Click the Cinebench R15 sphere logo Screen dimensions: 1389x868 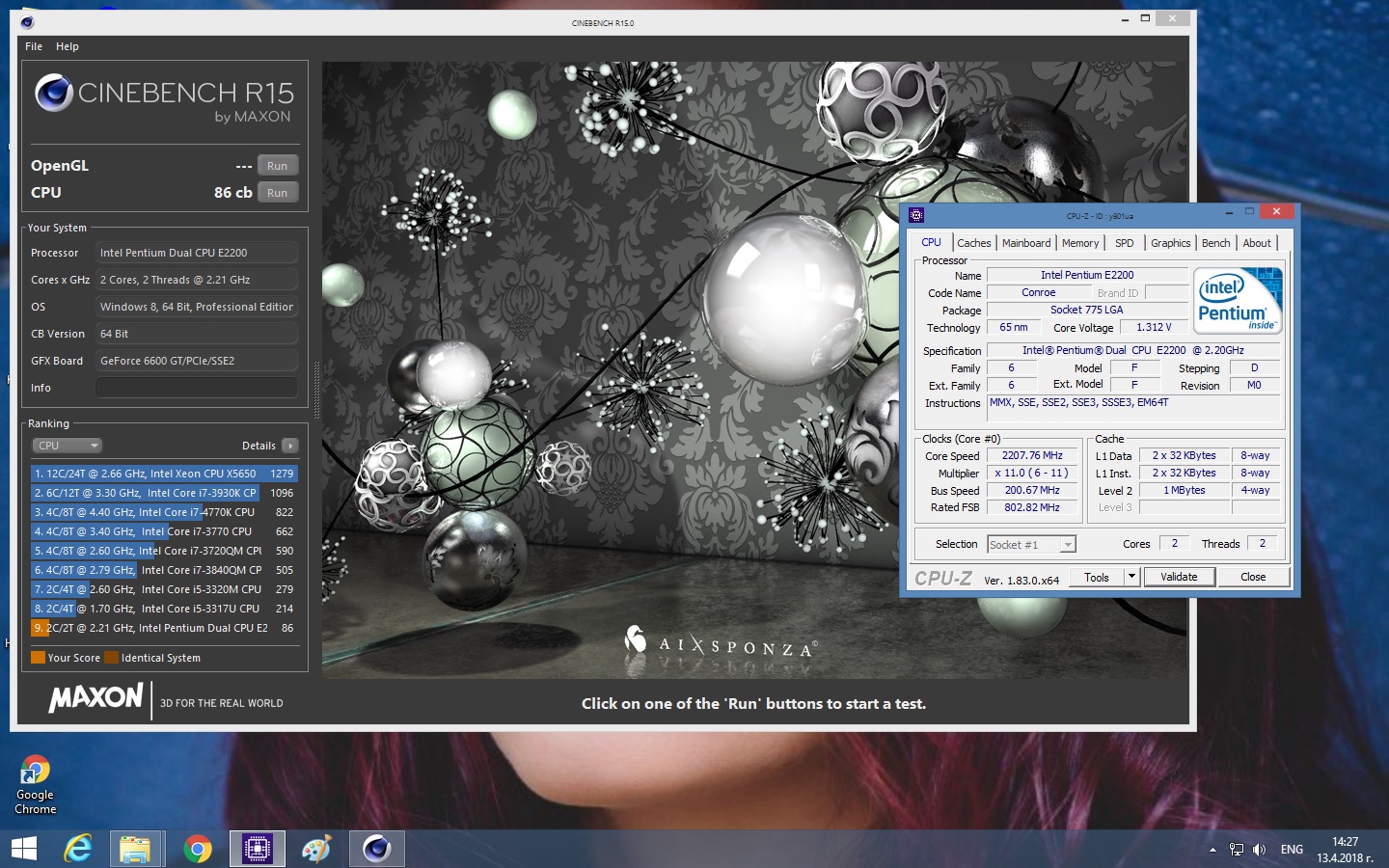coord(54,93)
